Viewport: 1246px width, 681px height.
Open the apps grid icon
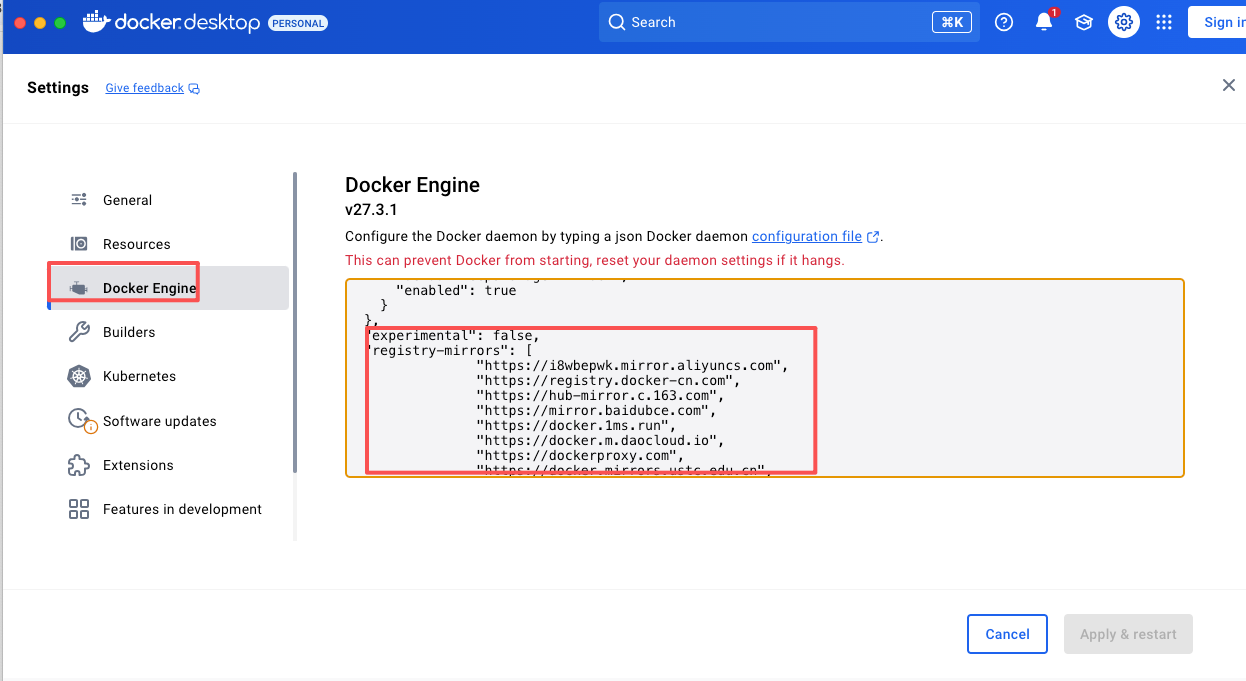(1164, 22)
